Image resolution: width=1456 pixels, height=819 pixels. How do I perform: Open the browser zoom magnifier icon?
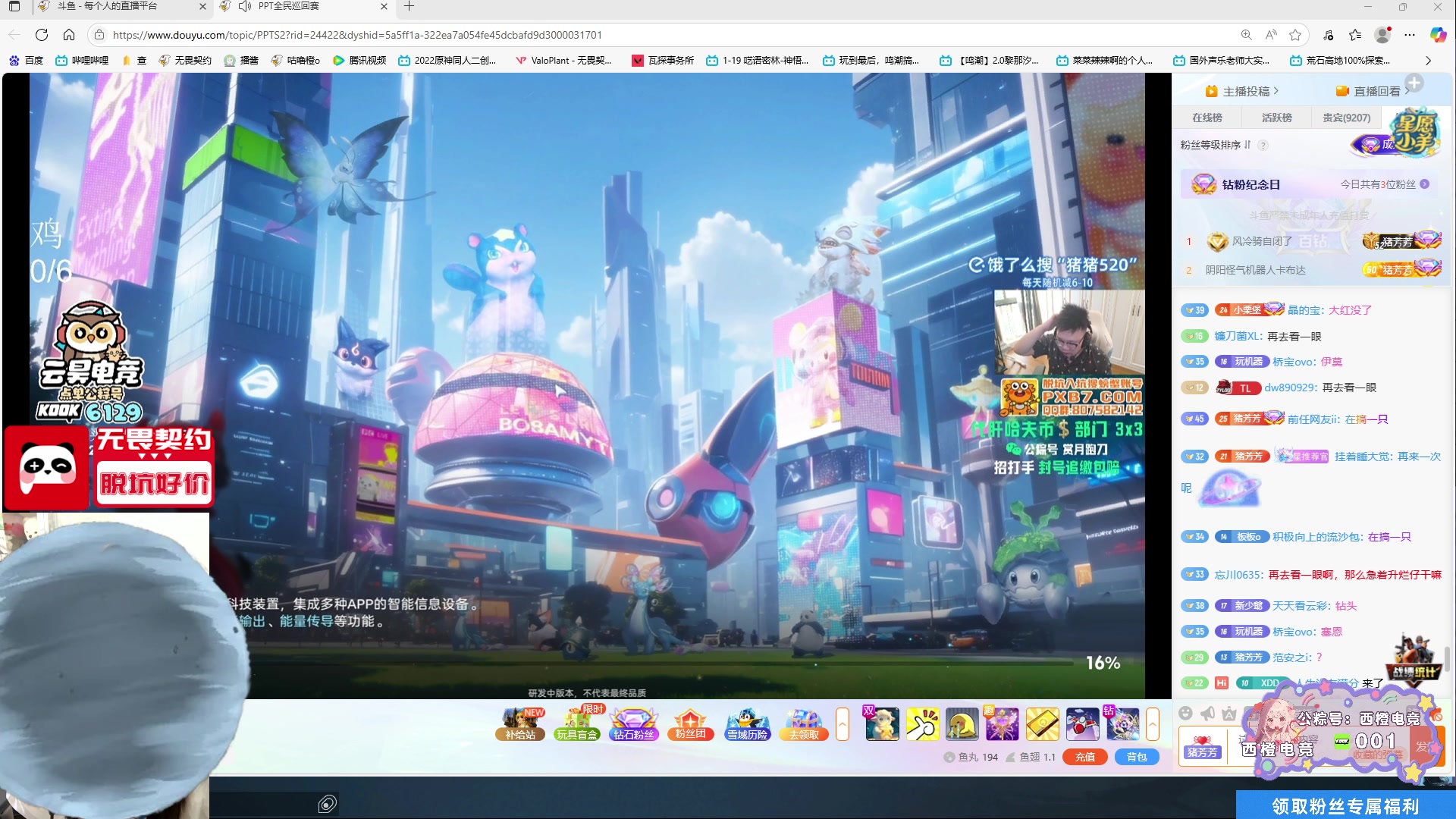[x=1246, y=35]
